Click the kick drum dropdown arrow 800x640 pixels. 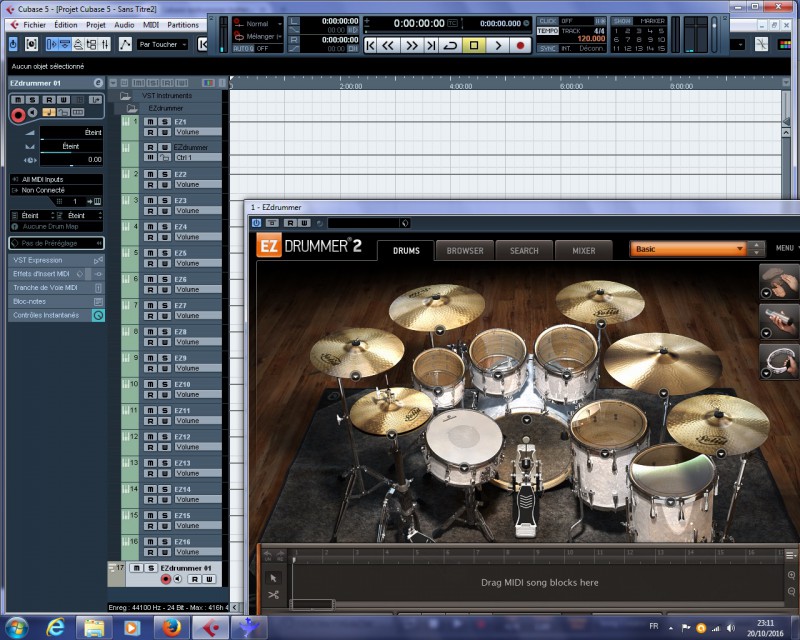527,420
